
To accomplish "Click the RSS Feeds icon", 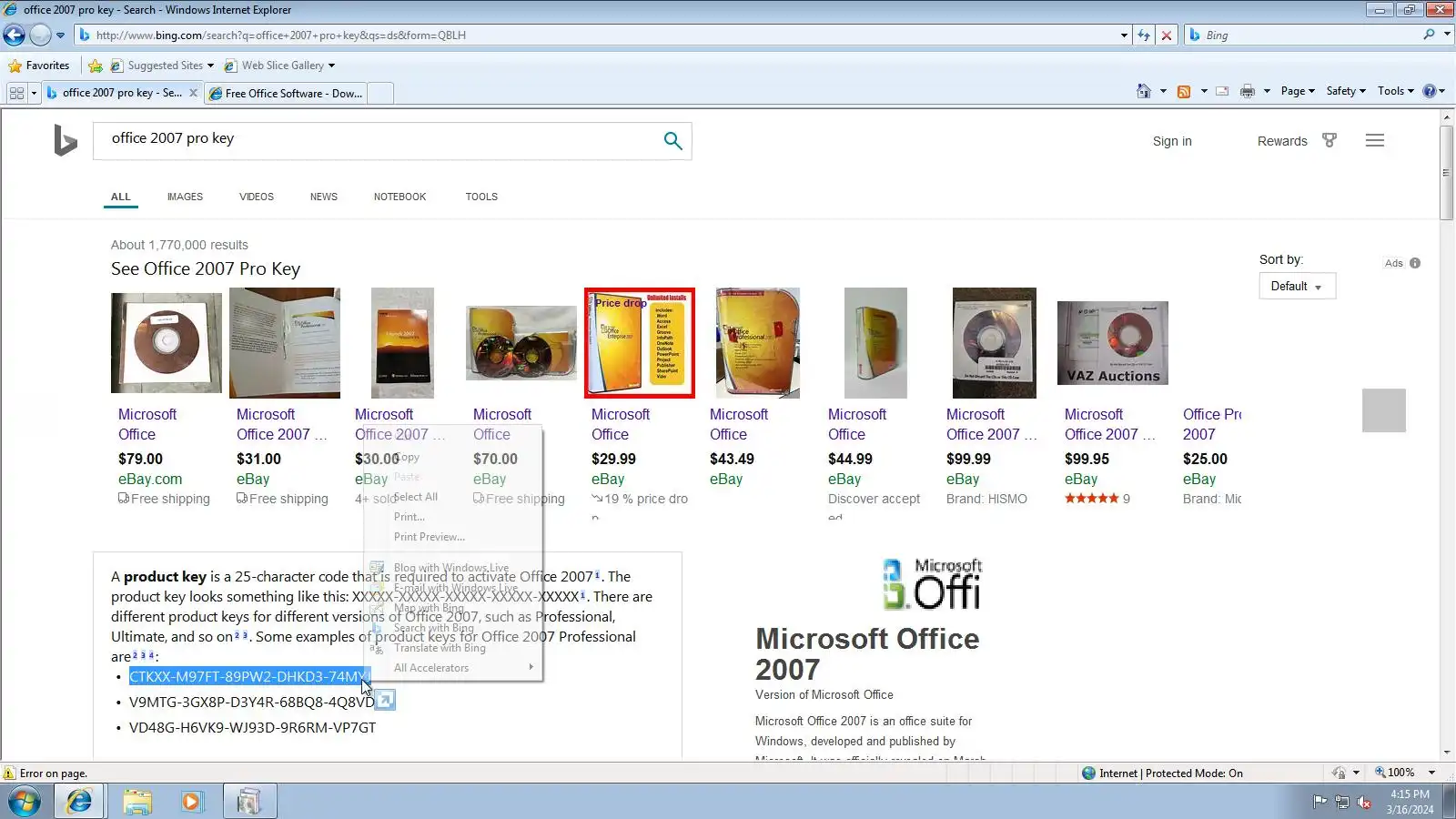I will pyautogui.click(x=1184, y=91).
